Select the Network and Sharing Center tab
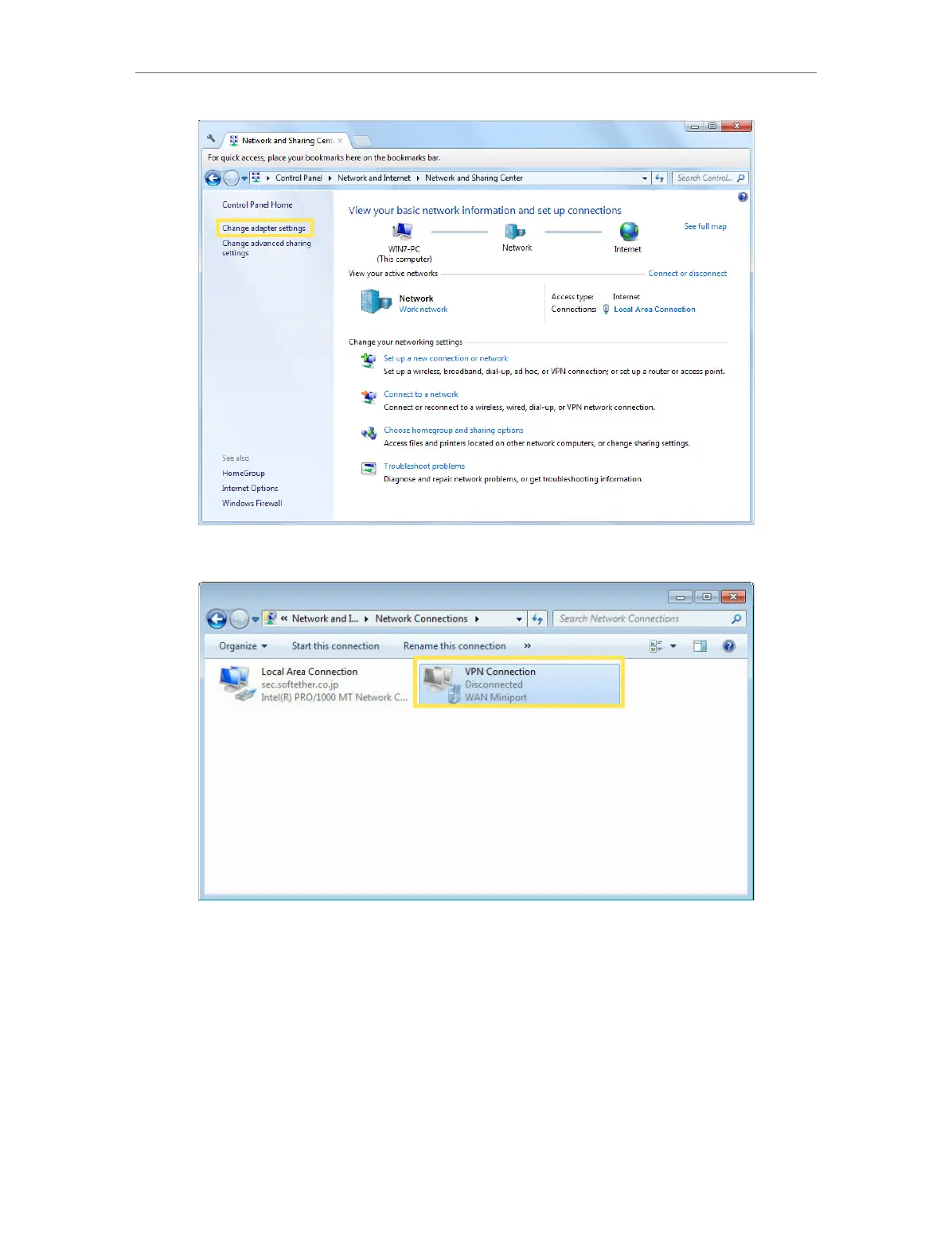The height and width of the screenshot is (1259, 952). (x=287, y=141)
